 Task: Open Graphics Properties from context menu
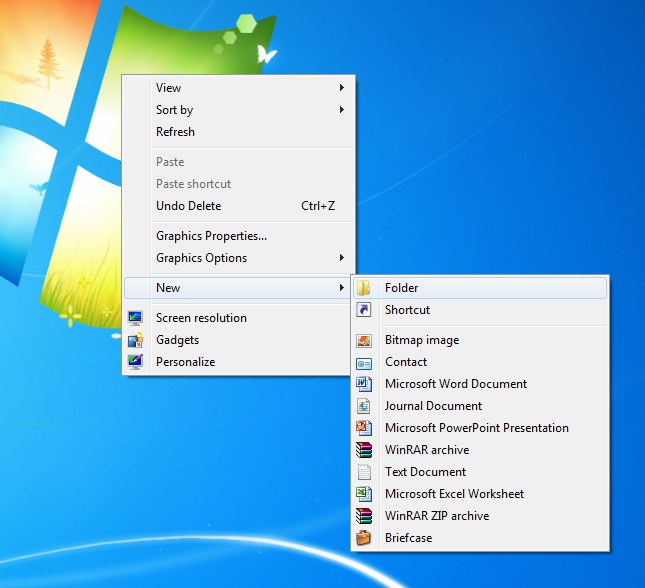tap(211, 236)
